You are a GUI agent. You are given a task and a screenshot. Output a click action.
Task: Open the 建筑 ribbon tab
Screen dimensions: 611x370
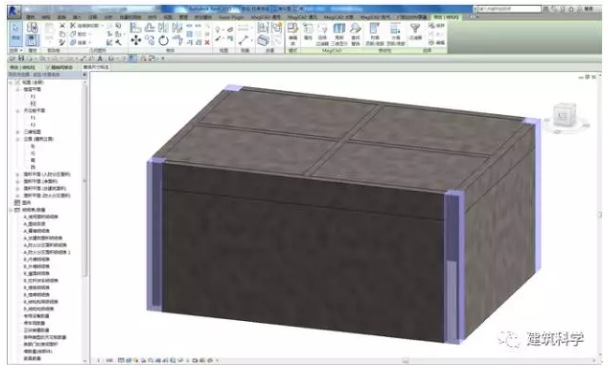31,18
